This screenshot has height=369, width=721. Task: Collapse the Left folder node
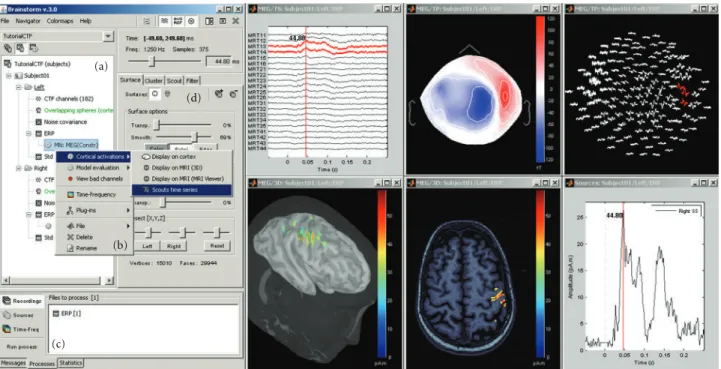coord(18,87)
